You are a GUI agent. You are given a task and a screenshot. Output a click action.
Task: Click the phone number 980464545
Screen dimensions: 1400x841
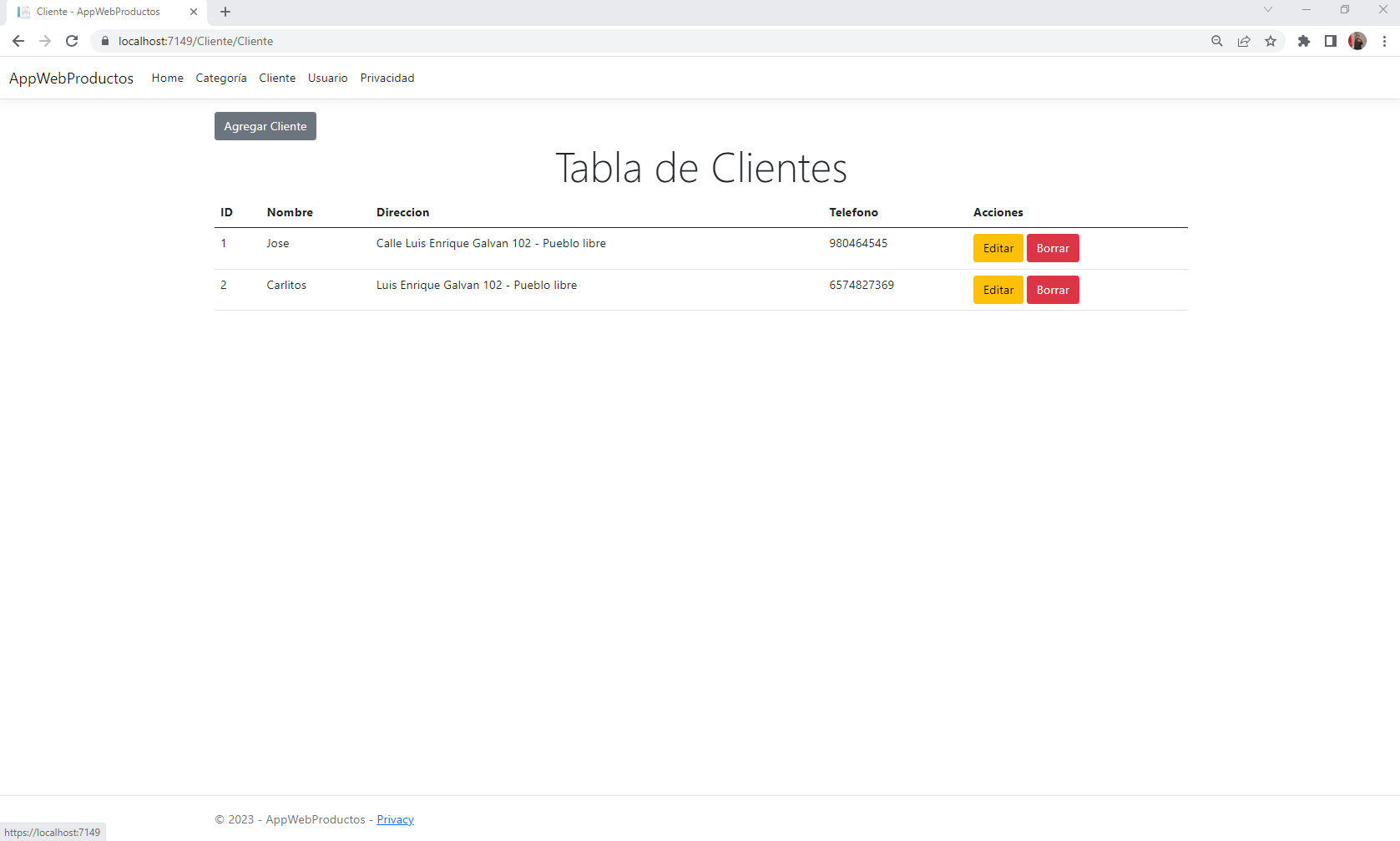click(858, 243)
